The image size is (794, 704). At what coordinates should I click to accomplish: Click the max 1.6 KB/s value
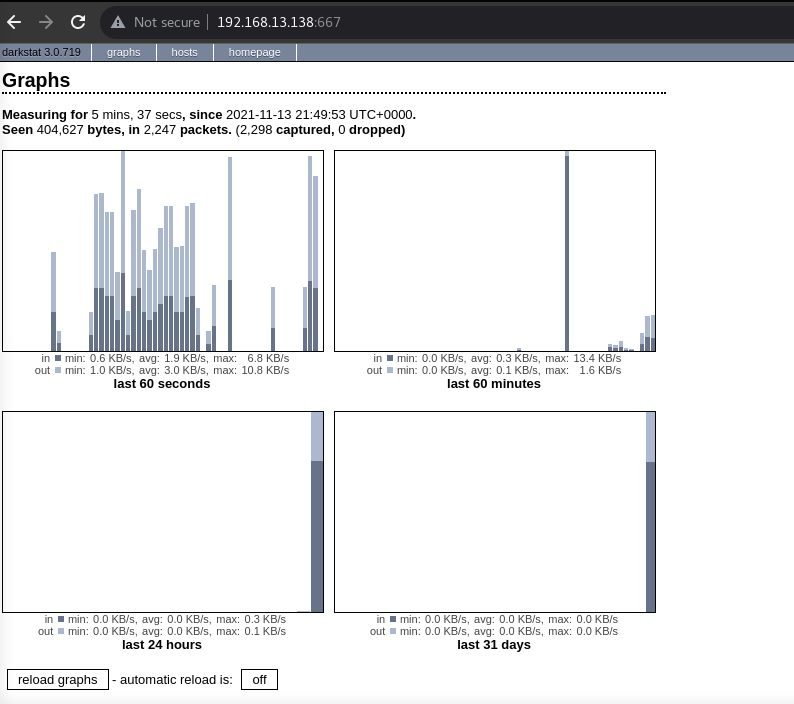click(x=600, y=370)
